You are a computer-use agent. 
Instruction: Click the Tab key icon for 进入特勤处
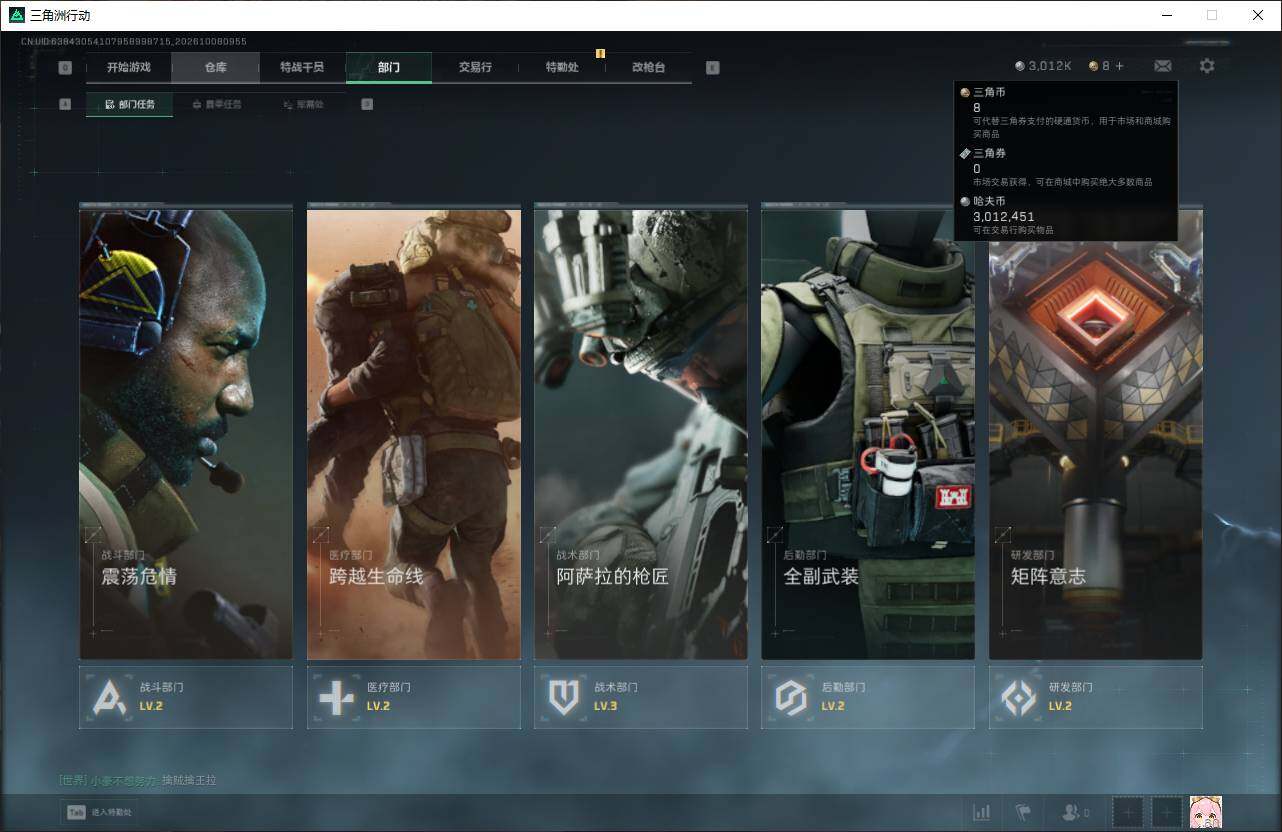pos(76,812)
